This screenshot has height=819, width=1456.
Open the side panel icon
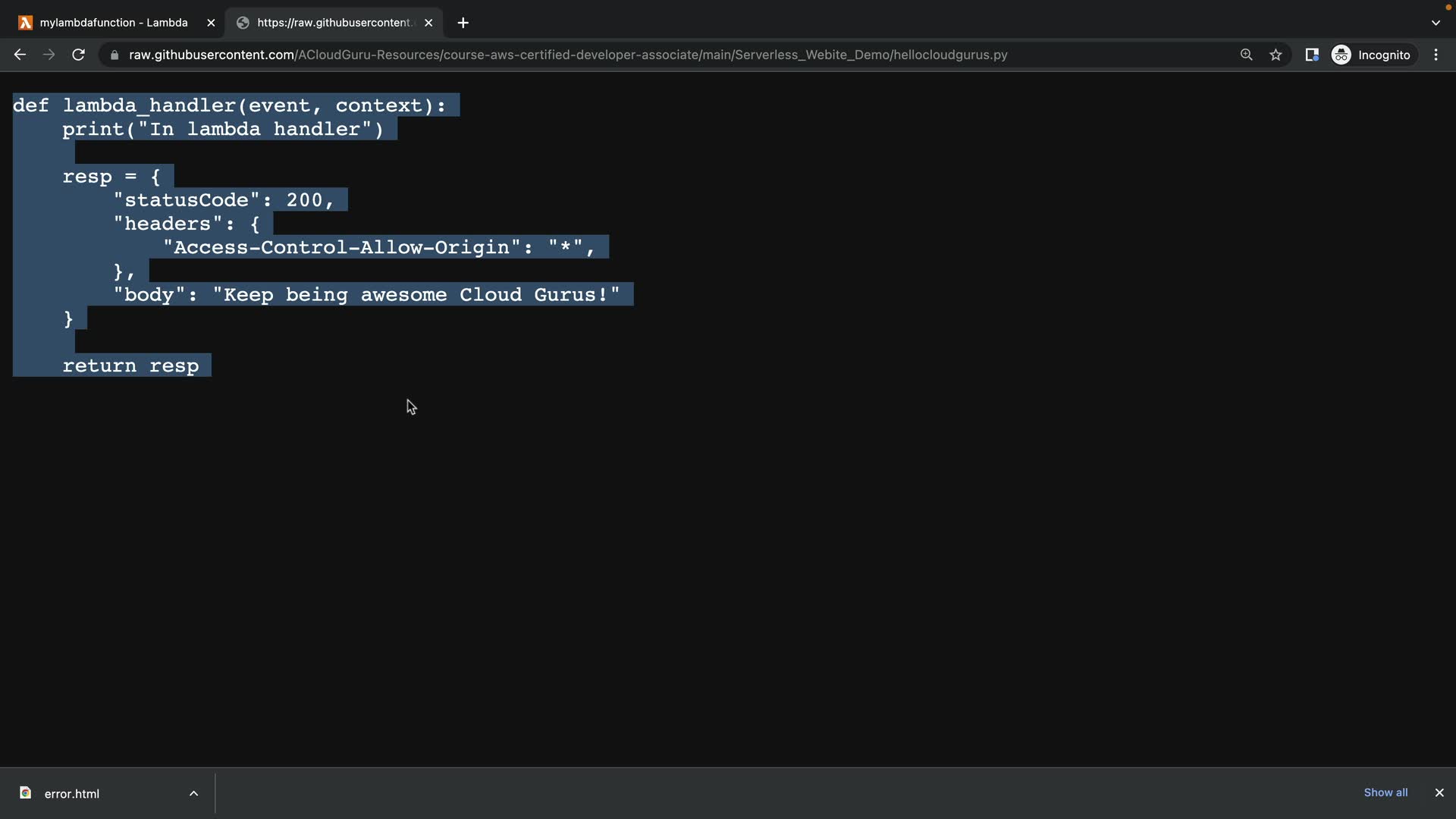[1311, 55]
